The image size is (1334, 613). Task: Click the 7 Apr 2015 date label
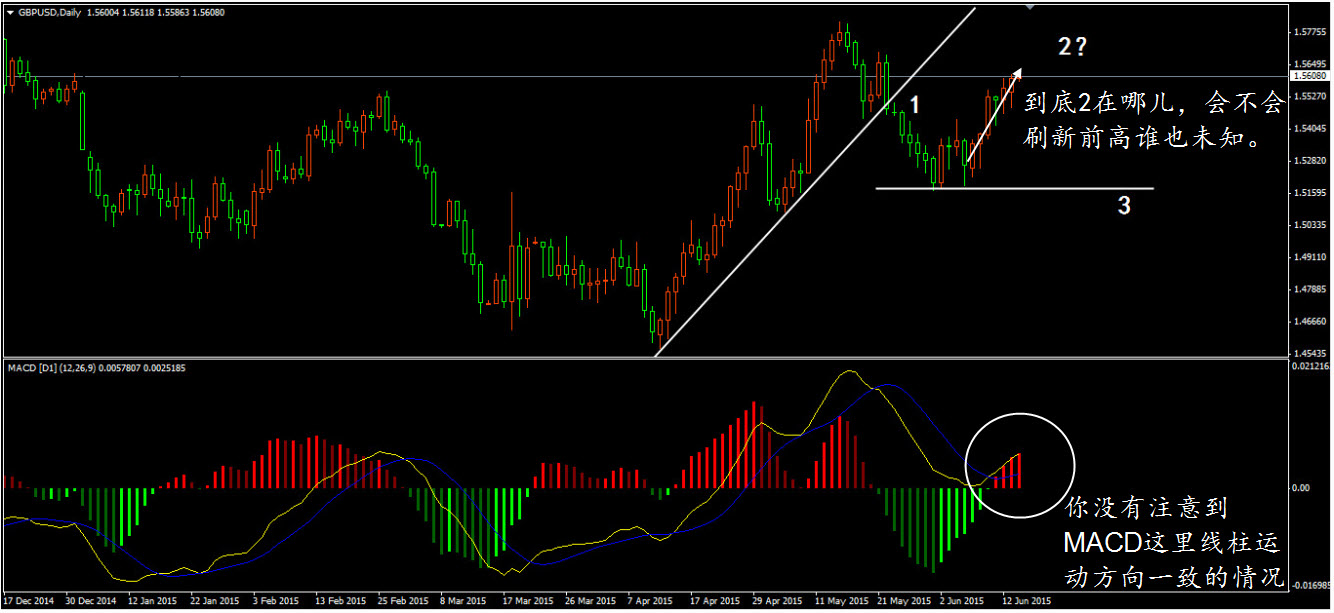pyautogui.click(x=649, y=601)
